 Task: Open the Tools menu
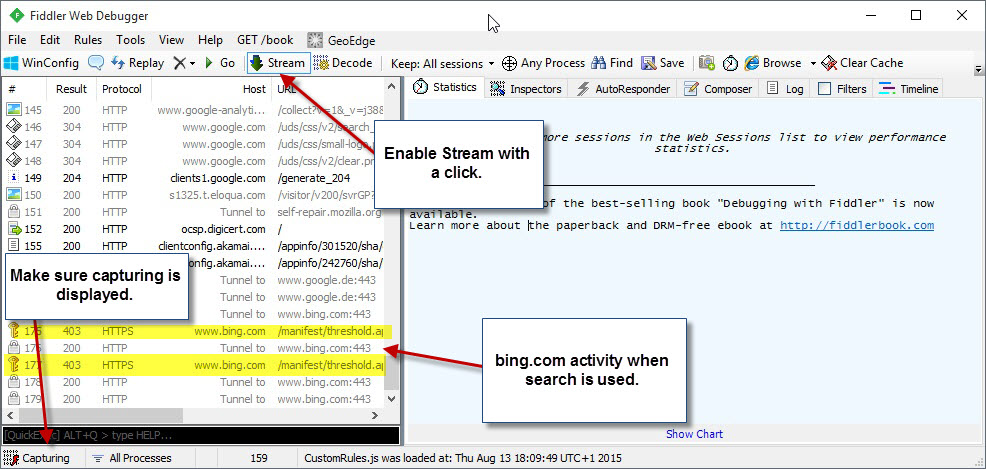(x=131, y=40)
